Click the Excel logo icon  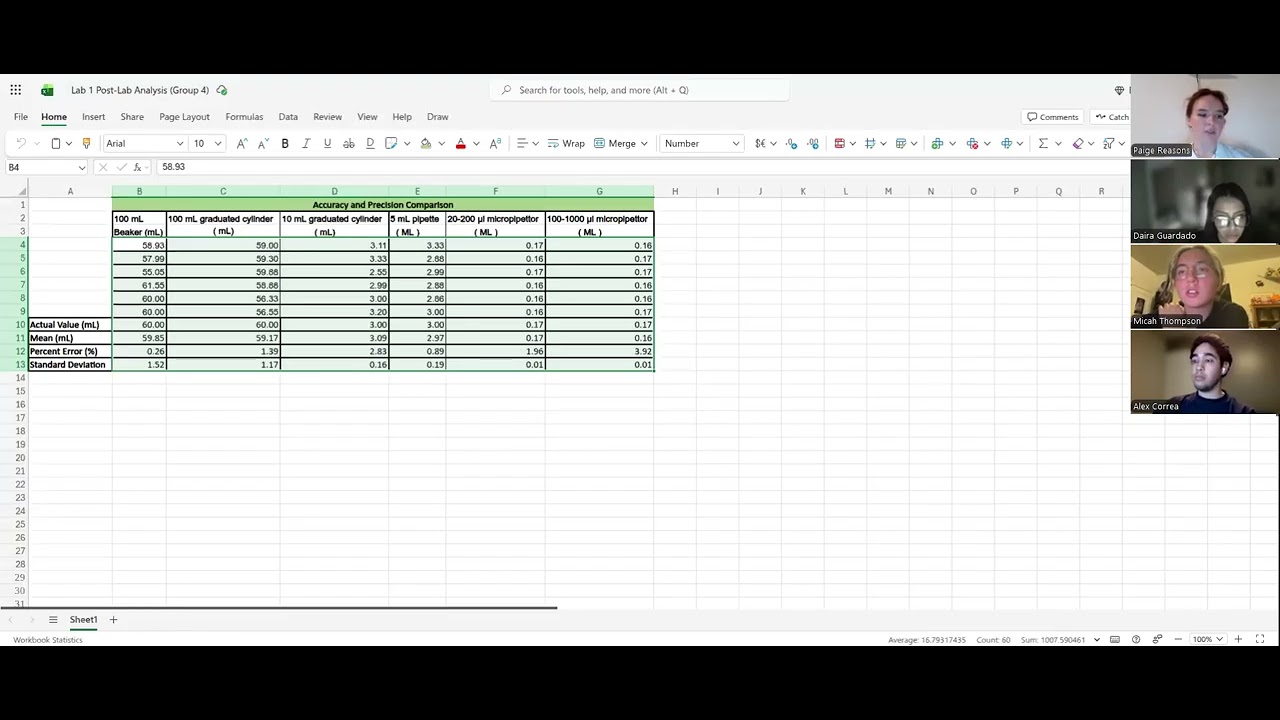tap(47, 90)
